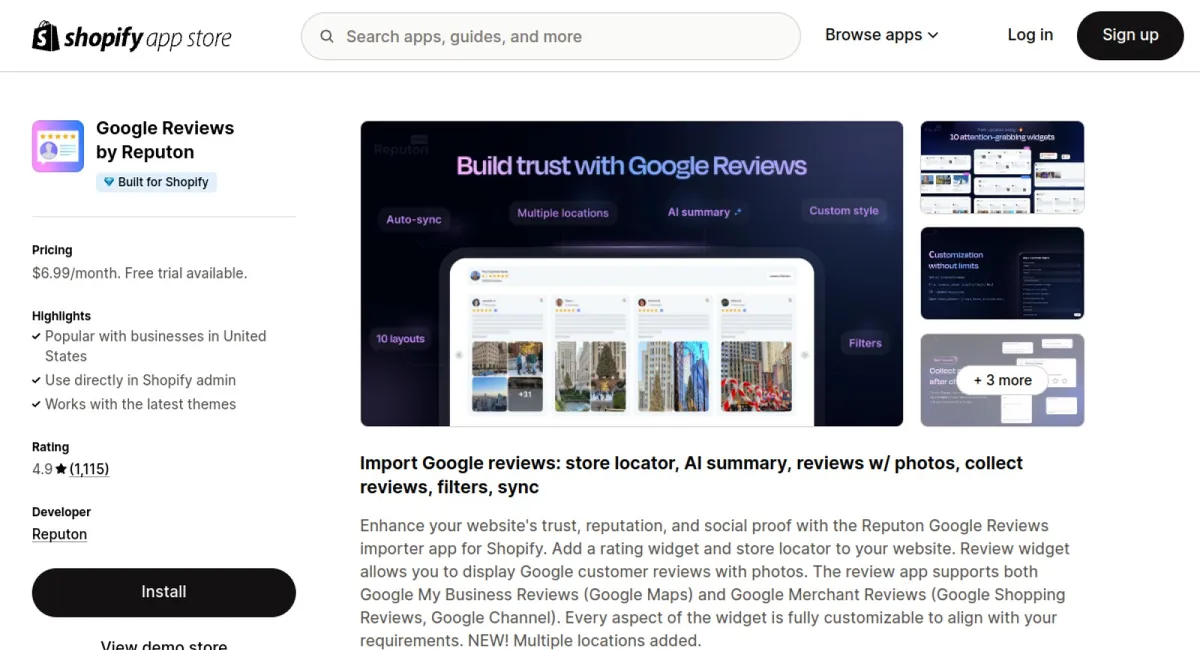Image resolution: width=1200 pixels, height=650 pixels.
Task: Click the Built for Shopify diamond badge
Action: pyautogui.click(x=156, y=182)
